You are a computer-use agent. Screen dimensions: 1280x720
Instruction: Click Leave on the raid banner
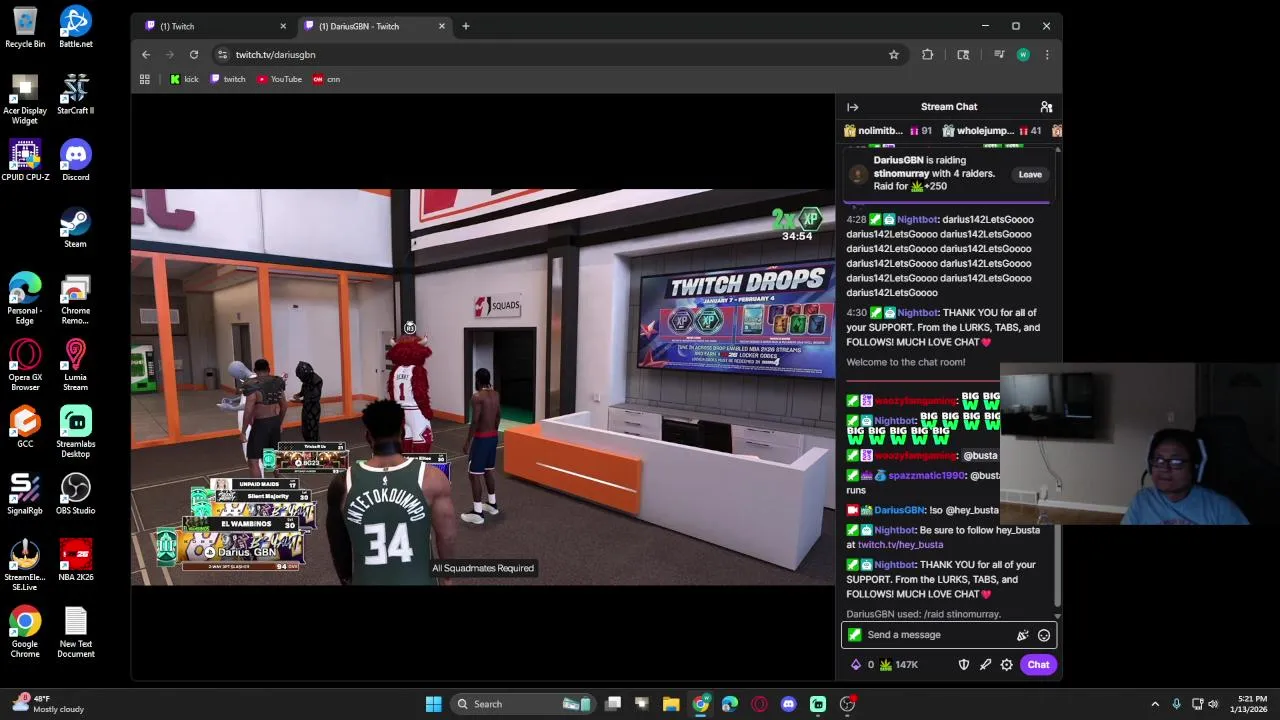pos(1030,174)
